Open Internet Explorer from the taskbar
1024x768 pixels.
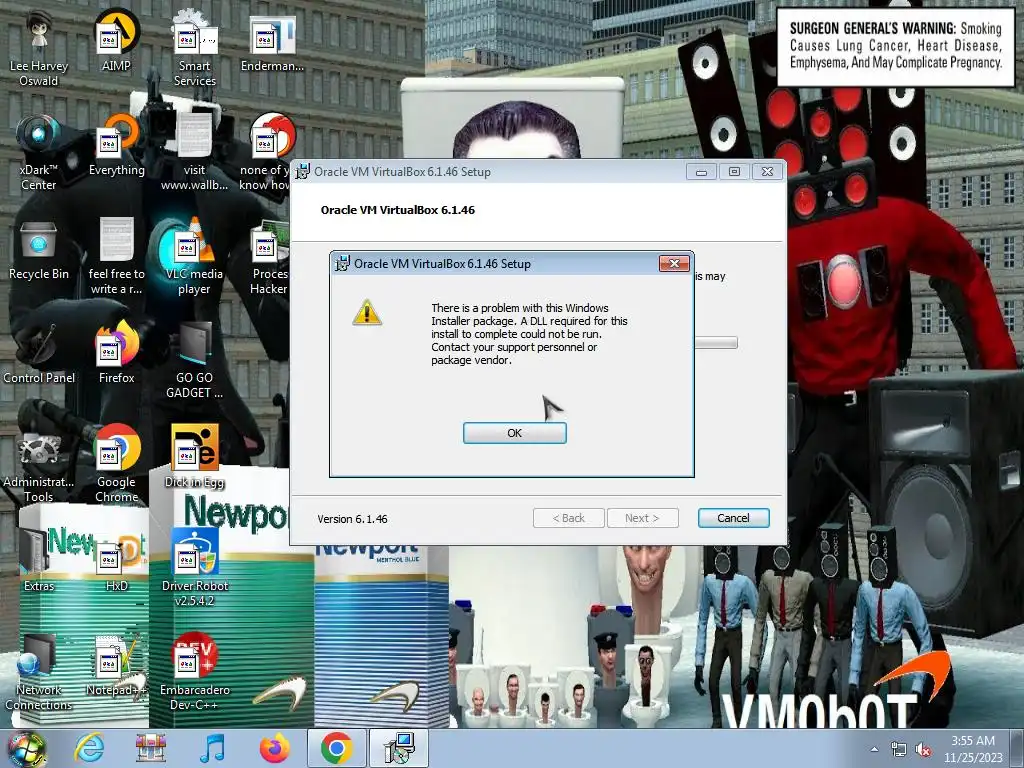89,749
